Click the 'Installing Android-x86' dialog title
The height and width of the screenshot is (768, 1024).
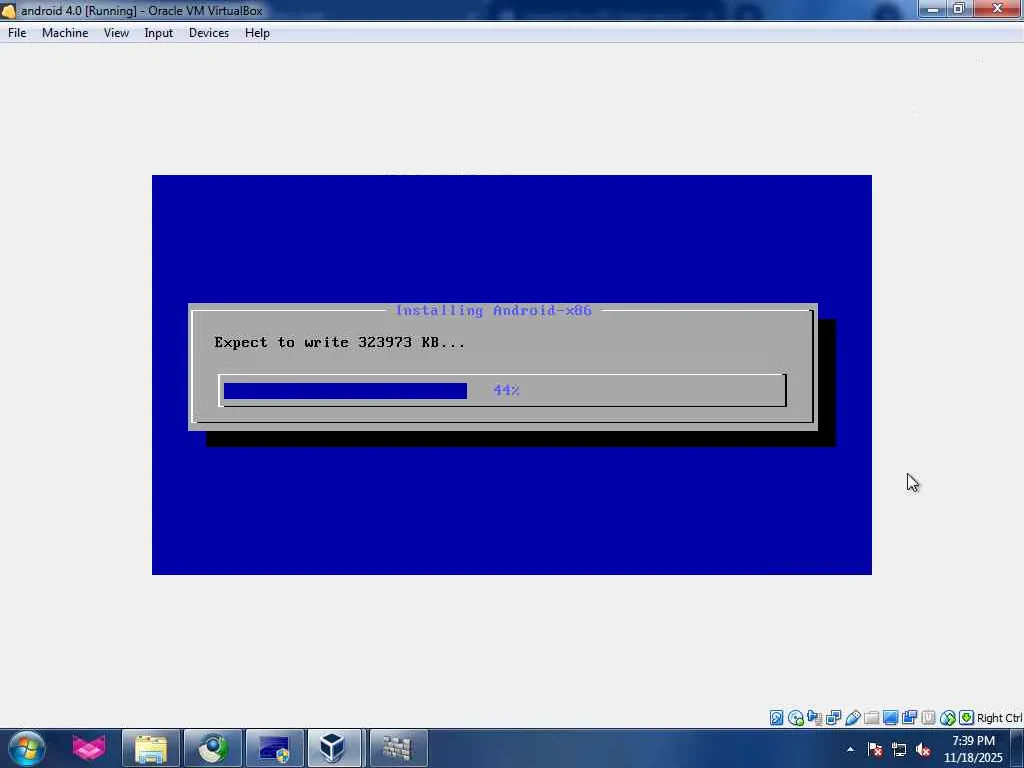point(493,310)
